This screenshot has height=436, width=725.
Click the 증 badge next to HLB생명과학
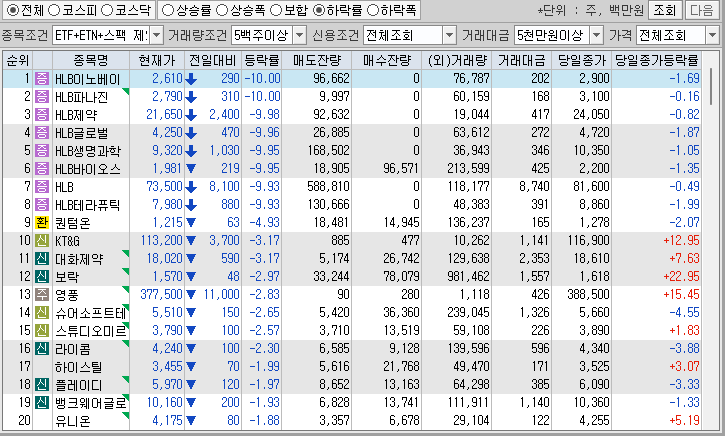(42, 151)
